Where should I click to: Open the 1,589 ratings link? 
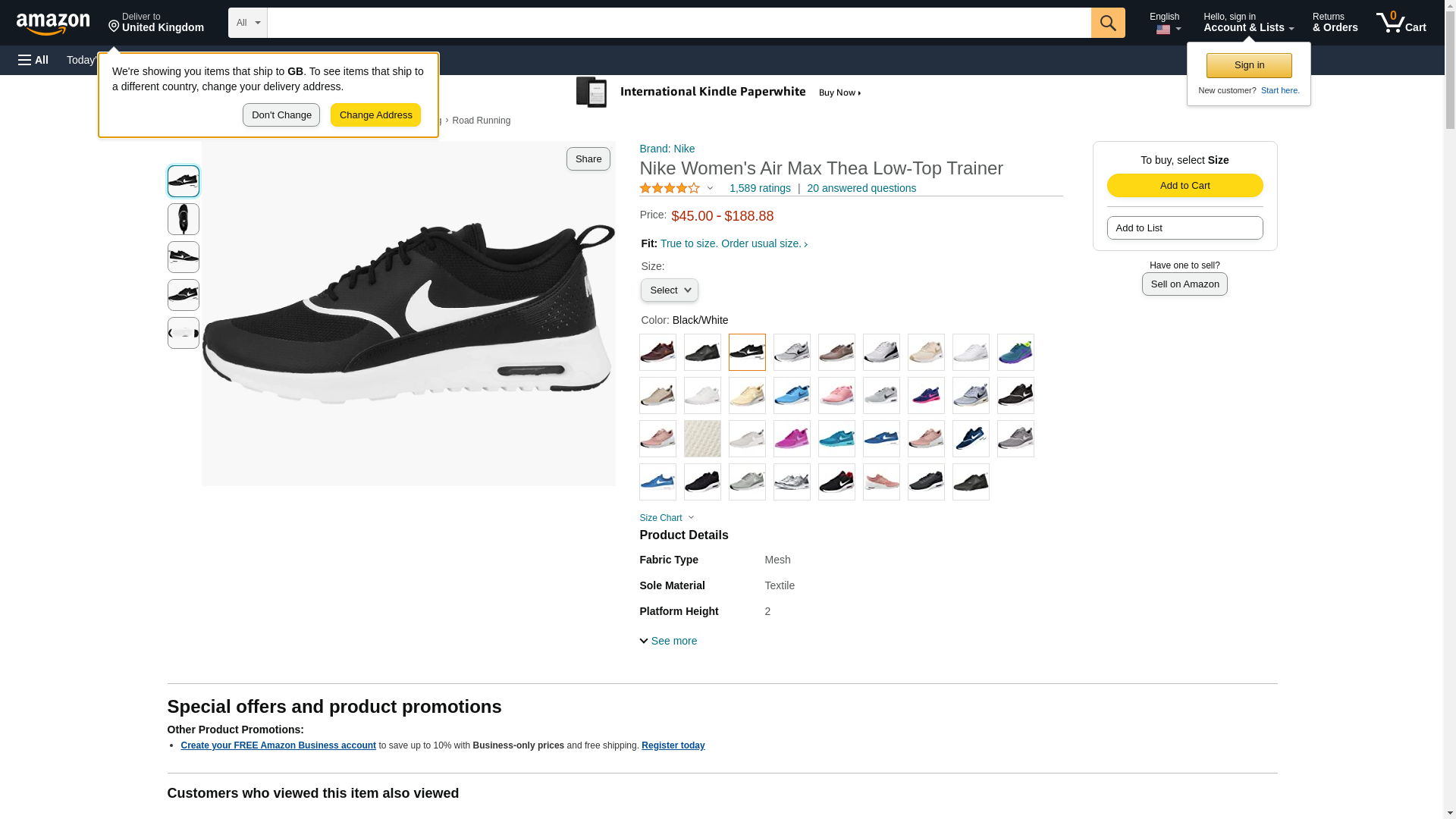[759, 188]
